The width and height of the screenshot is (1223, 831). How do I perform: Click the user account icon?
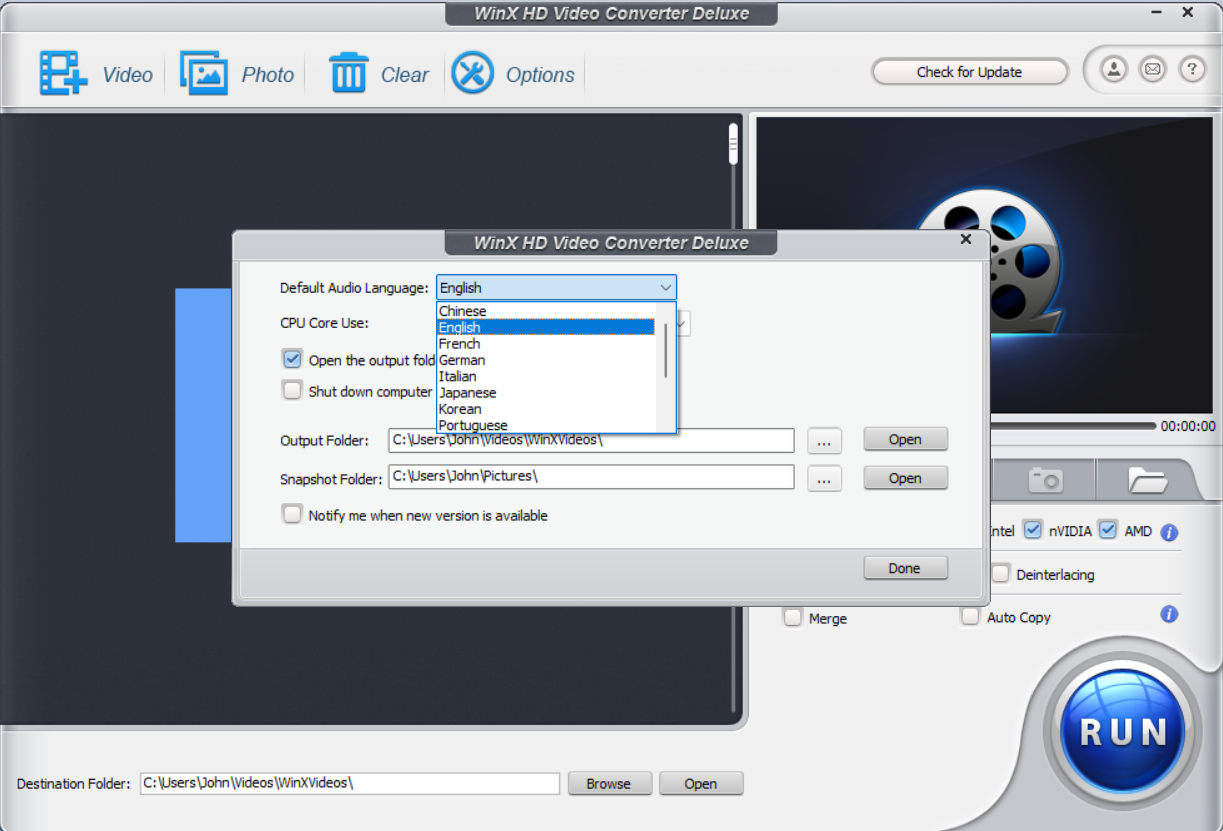[x=1114, y=70]
